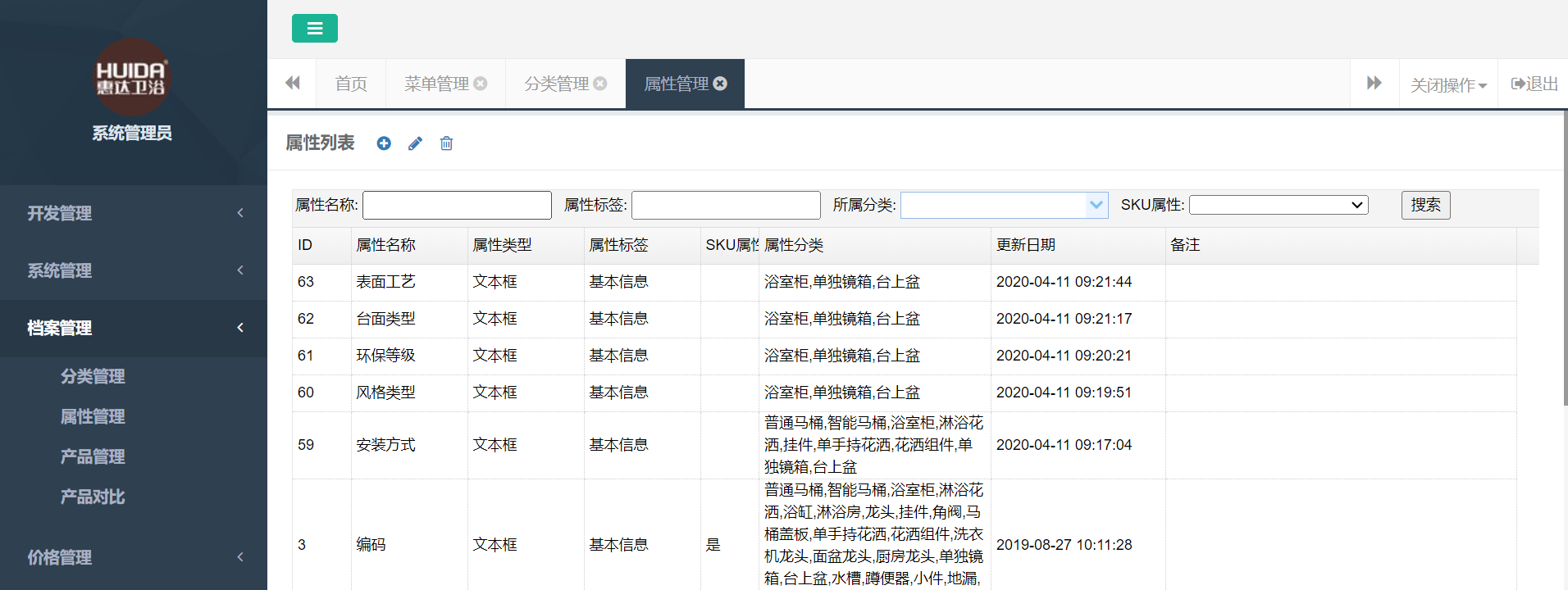Click the 是 SKU value in 编码 row
This screenshot has height=590, width=1568.
tap(713, 545)
